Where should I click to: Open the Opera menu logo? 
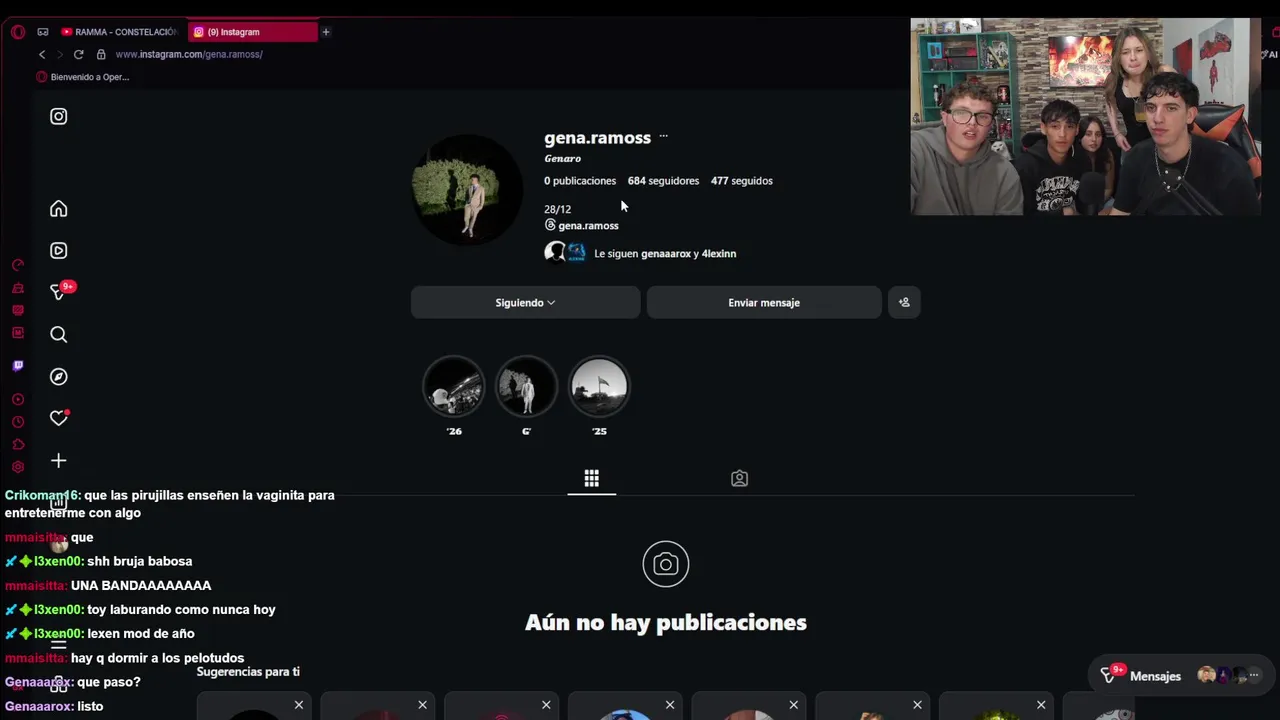[18, 32]
